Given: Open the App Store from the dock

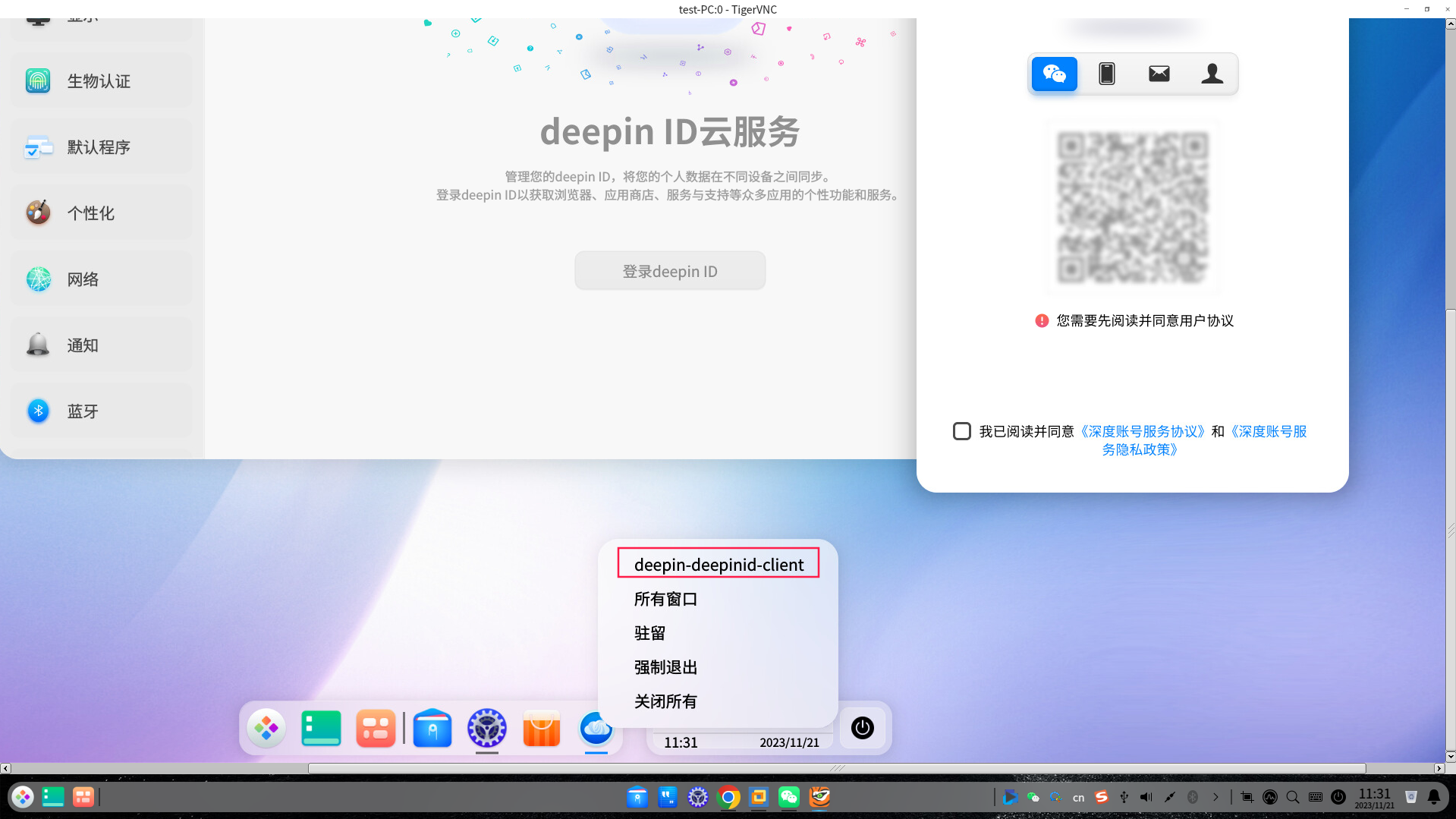Looking at the screenshot, I should 541,728.
